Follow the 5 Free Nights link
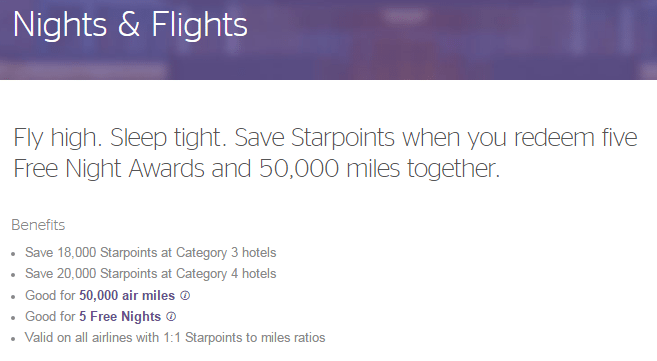This screenshot has width=657, height=361. point(120,317)
